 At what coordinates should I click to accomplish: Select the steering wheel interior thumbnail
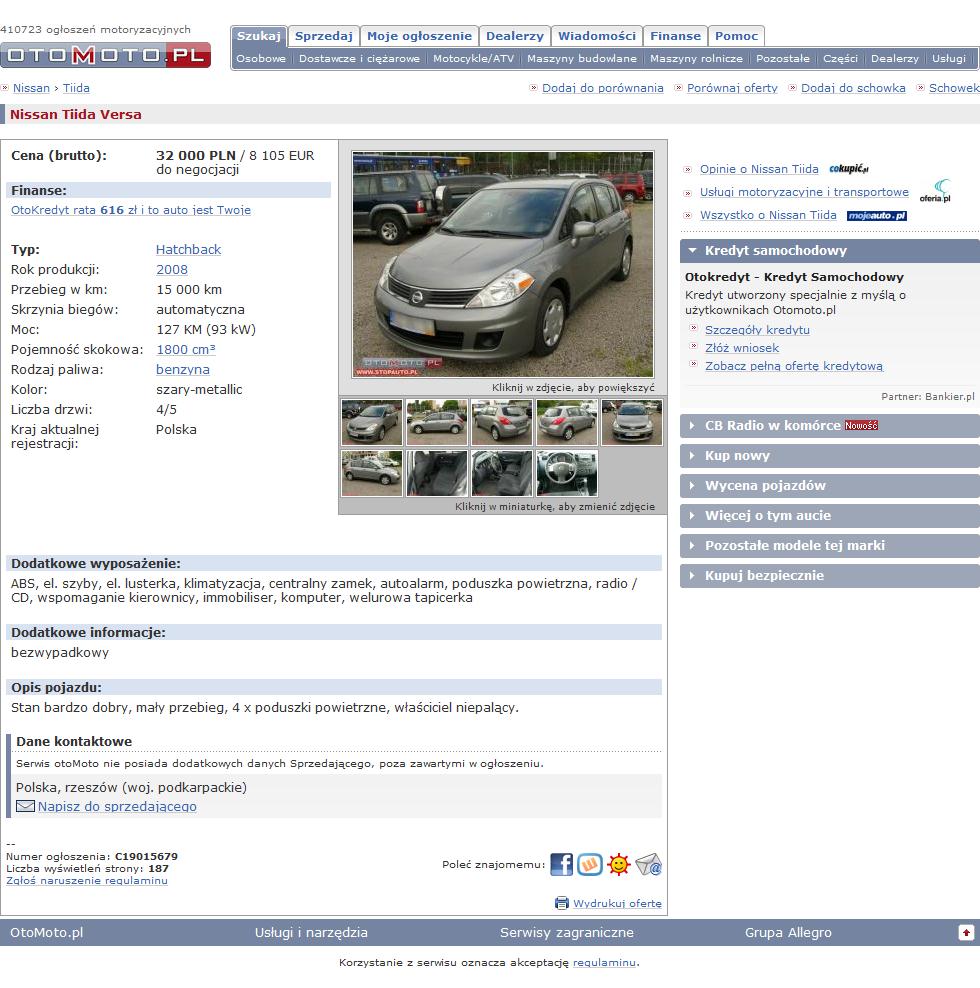tap(567, 473)
